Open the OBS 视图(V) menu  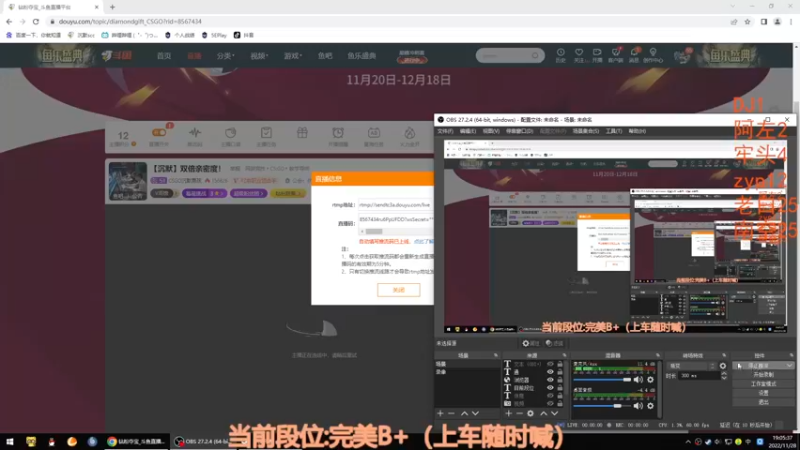tap(491, 131)
